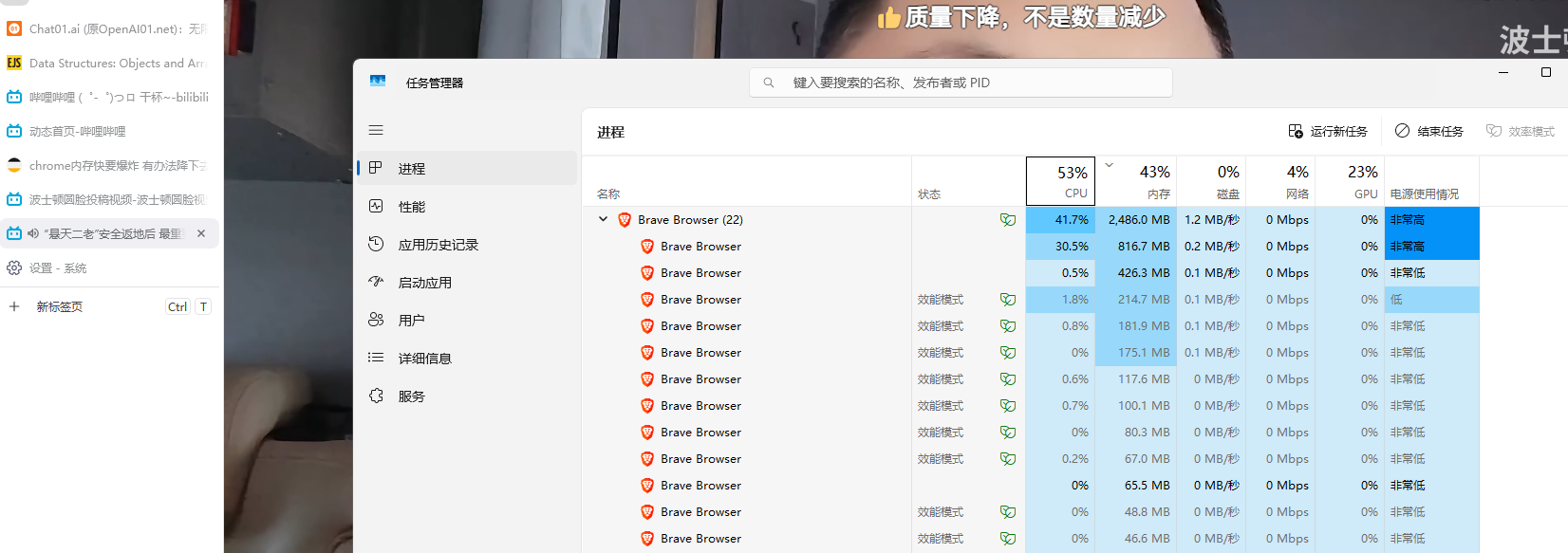
Task: Open the 进程 processes page icon
Action: pyautogui.click(x=376, y=168)
